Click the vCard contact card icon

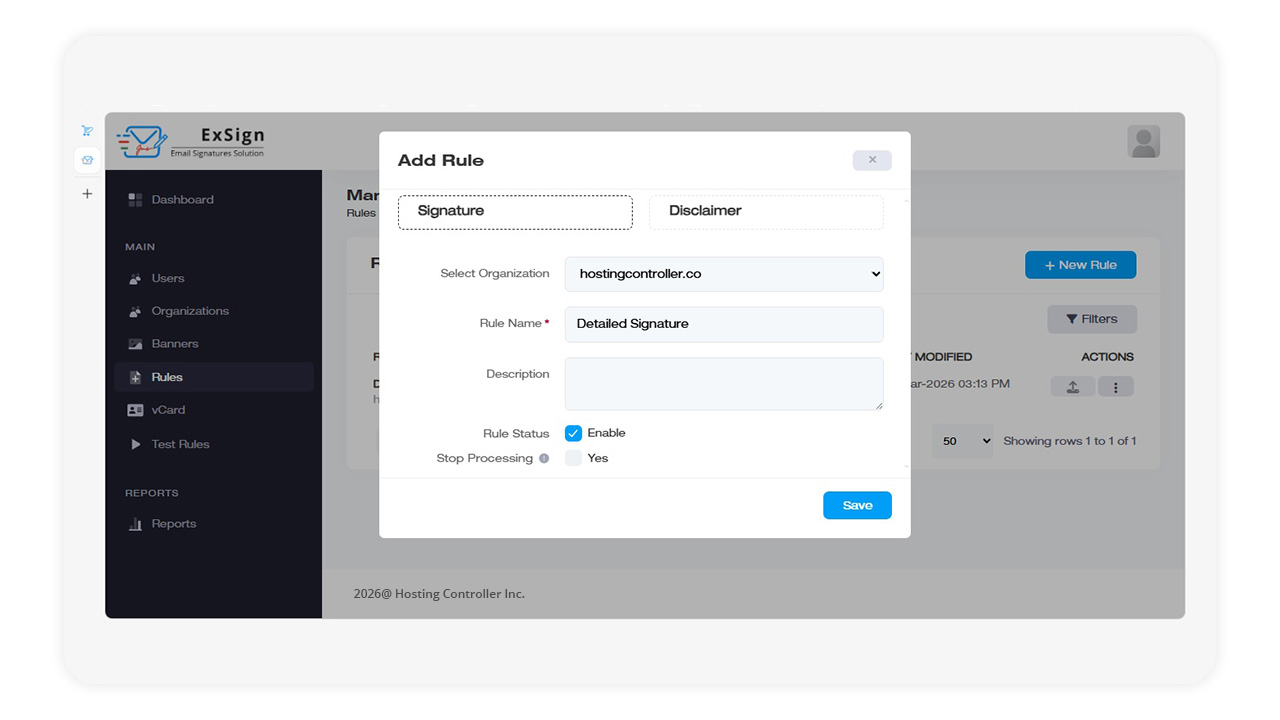point(135,410)
